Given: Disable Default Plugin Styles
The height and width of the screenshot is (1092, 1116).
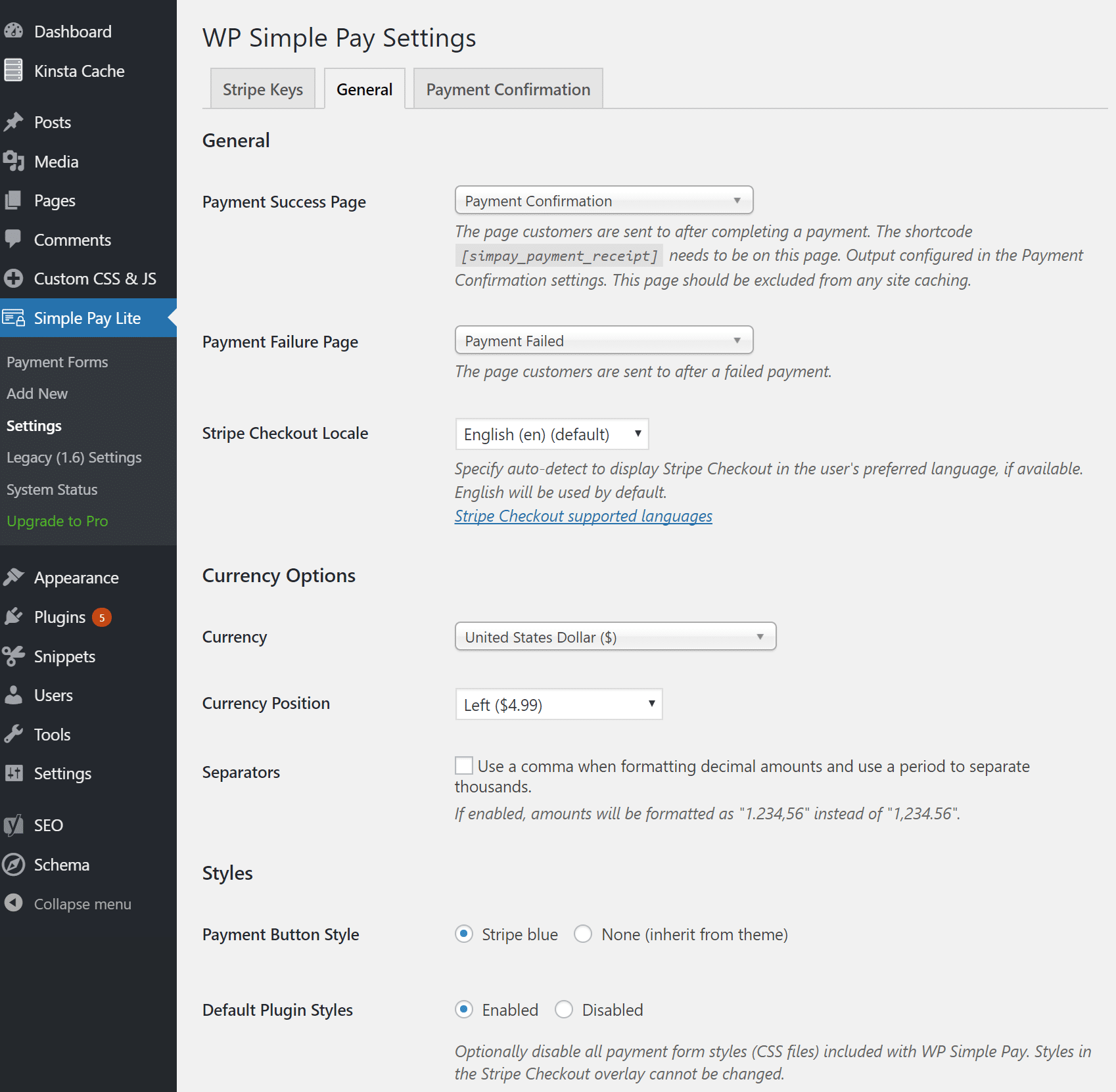Looking at the screenshot, I should coord(564,1009).
